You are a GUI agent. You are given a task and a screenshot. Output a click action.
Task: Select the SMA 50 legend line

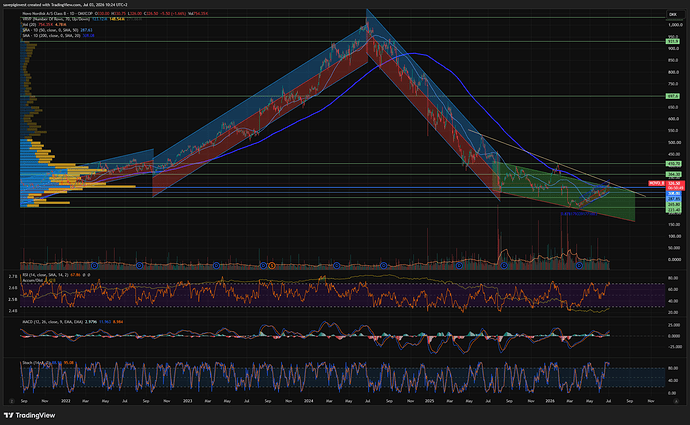click(50, 30)
